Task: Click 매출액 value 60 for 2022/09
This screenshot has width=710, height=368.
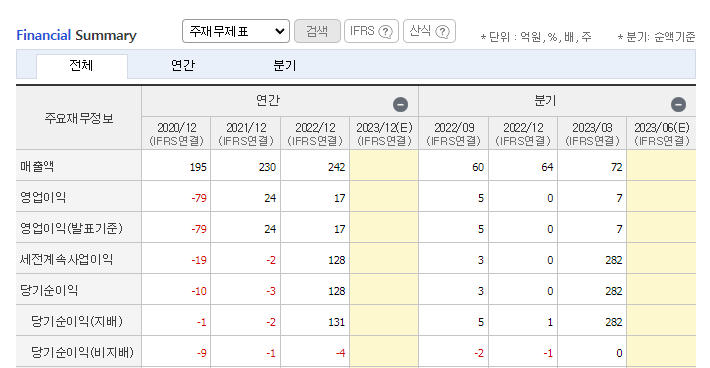Action: (478, 167)
